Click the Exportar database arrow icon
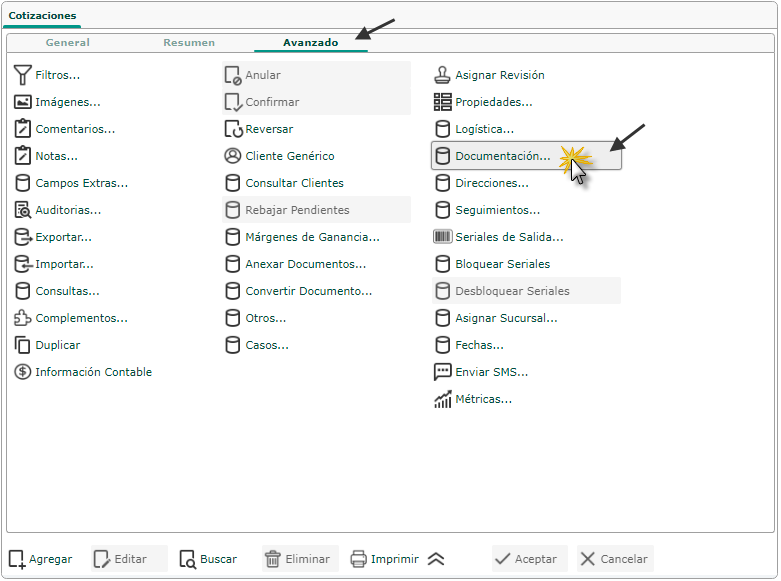The image size is (781, 581). 22,237
